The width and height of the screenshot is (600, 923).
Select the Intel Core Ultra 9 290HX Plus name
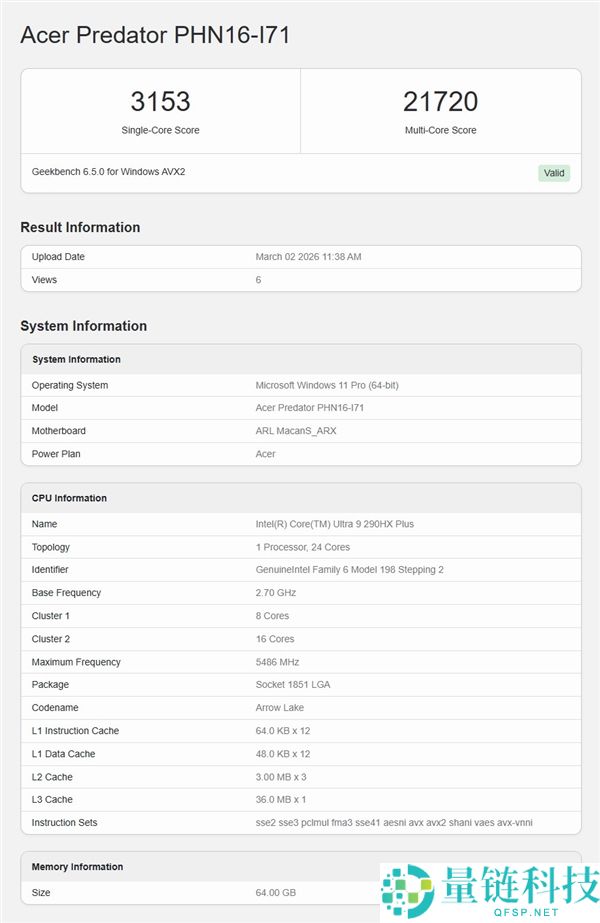pyautogui.click(x=334, y=524)
